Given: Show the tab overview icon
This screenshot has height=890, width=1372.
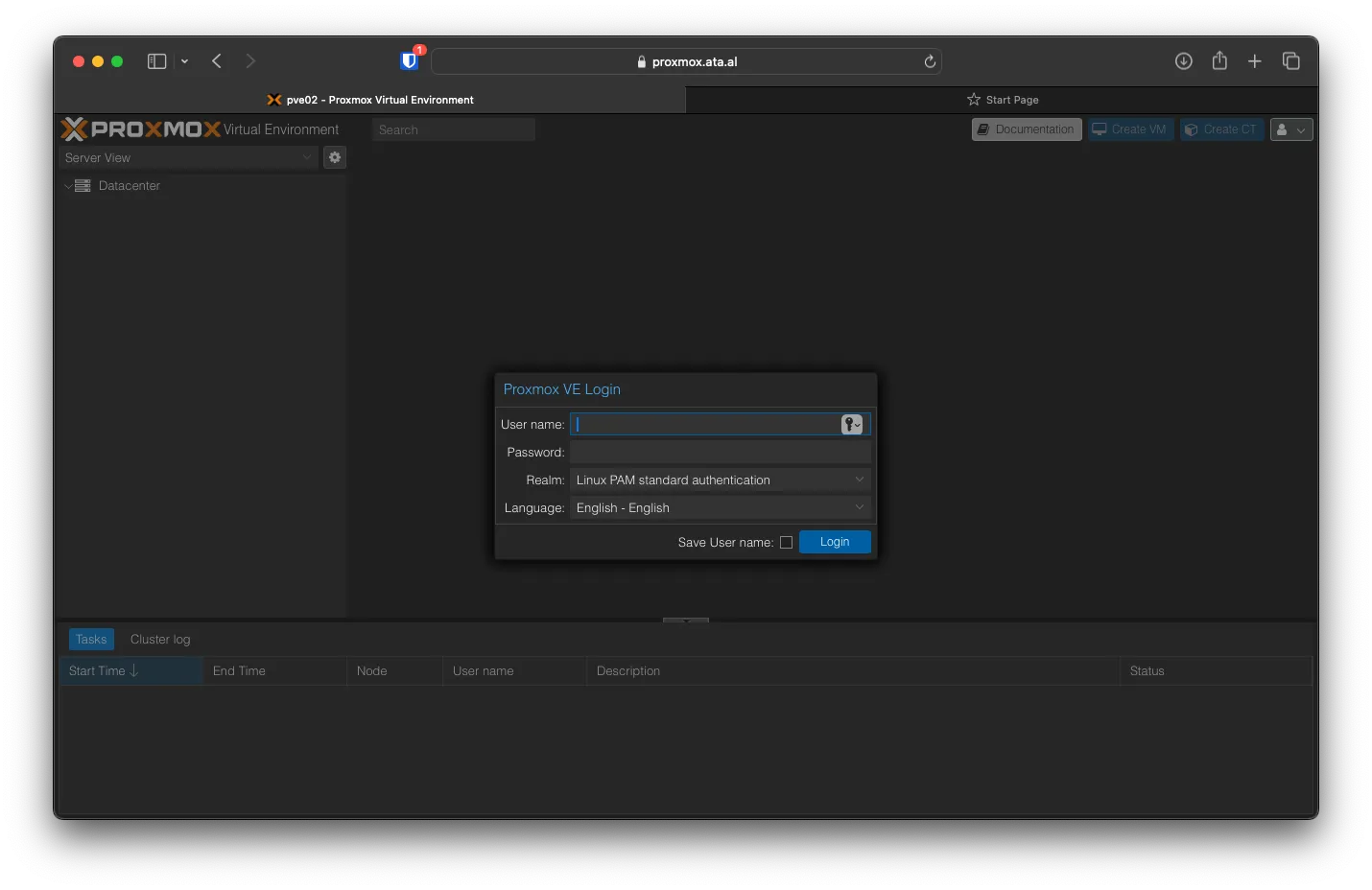Looking at the screenshot, I should click(1291, 61).
